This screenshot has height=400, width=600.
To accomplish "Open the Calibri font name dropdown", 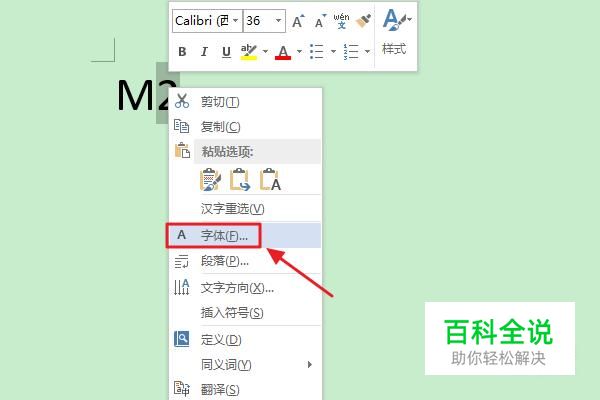I will click(236, 21).
